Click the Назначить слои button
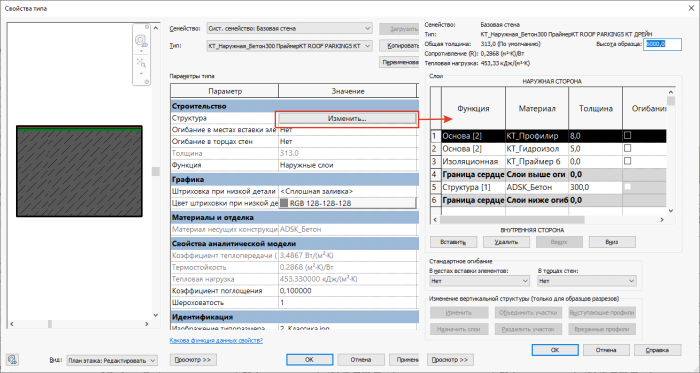Image resolution: width=700 pixels, height=373 pixels. pos(459,329)
